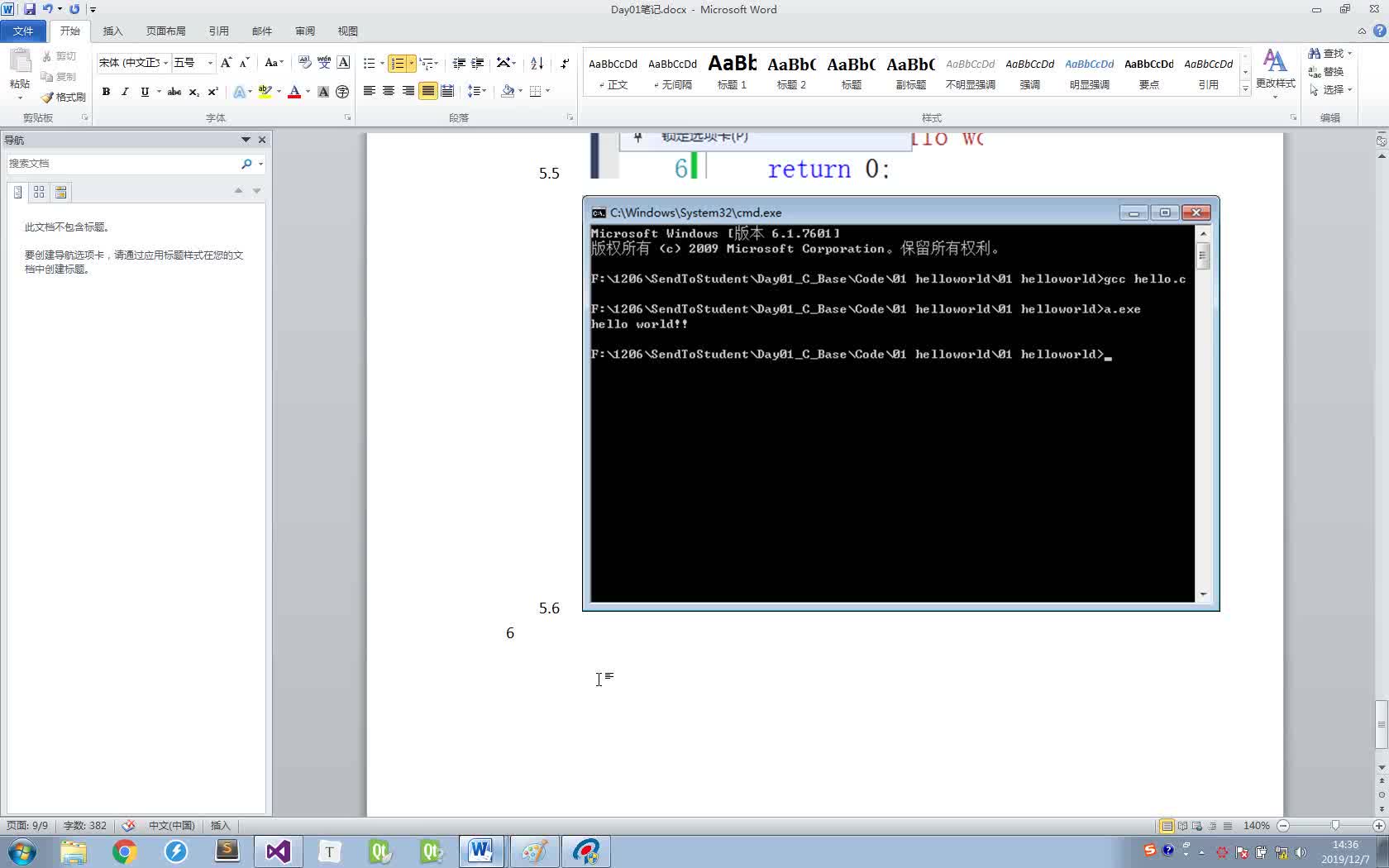The width and height of the screenshot is (1389, 868).
Task: Click the Word help question mark icon
Action: (x=1379, y=31)
